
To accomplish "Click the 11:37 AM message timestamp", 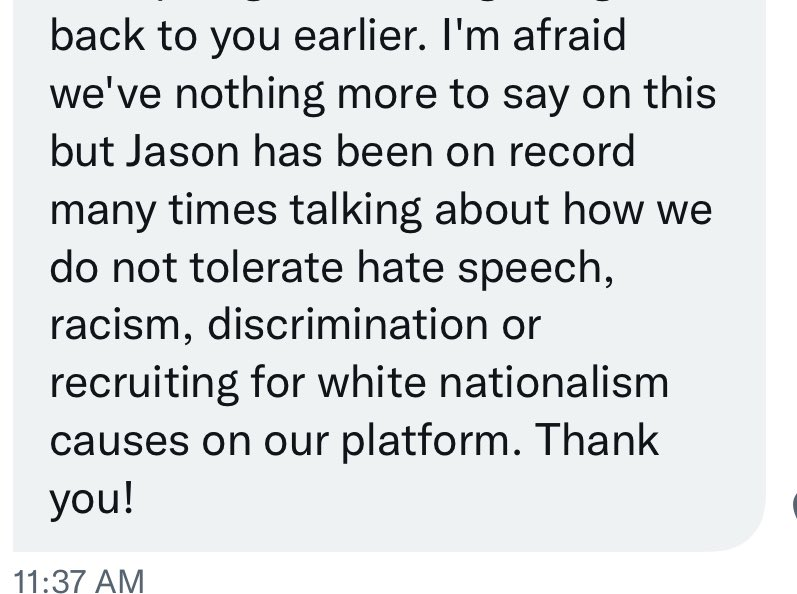I will (79, 581).
